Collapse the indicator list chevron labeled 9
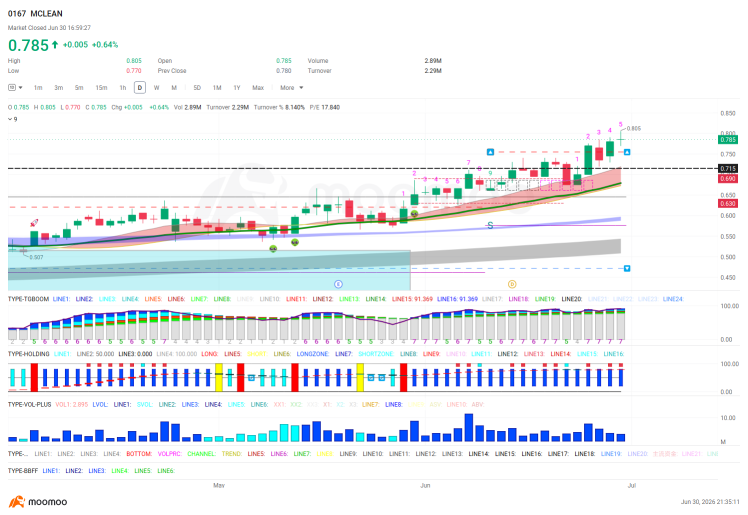748x515 pixels. point(13,119)
